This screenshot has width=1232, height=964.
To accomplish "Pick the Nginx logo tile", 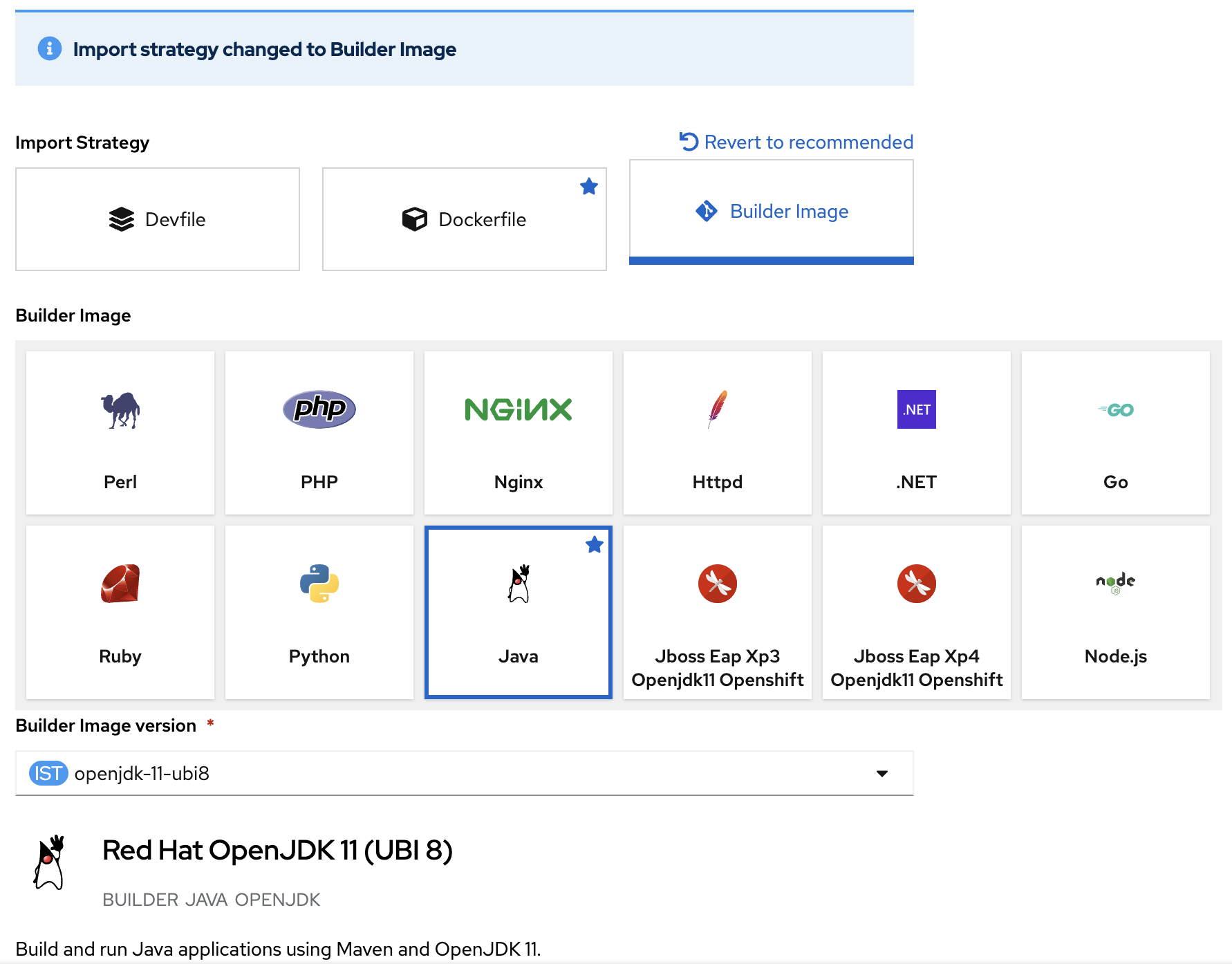I will (518, 409).
